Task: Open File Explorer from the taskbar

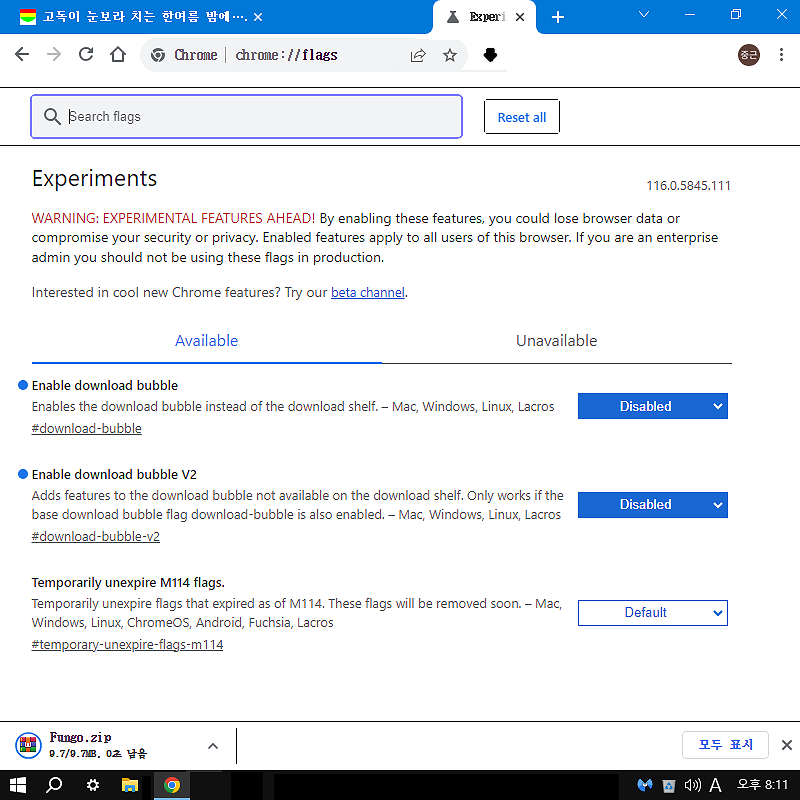Action: pos(130,785)
